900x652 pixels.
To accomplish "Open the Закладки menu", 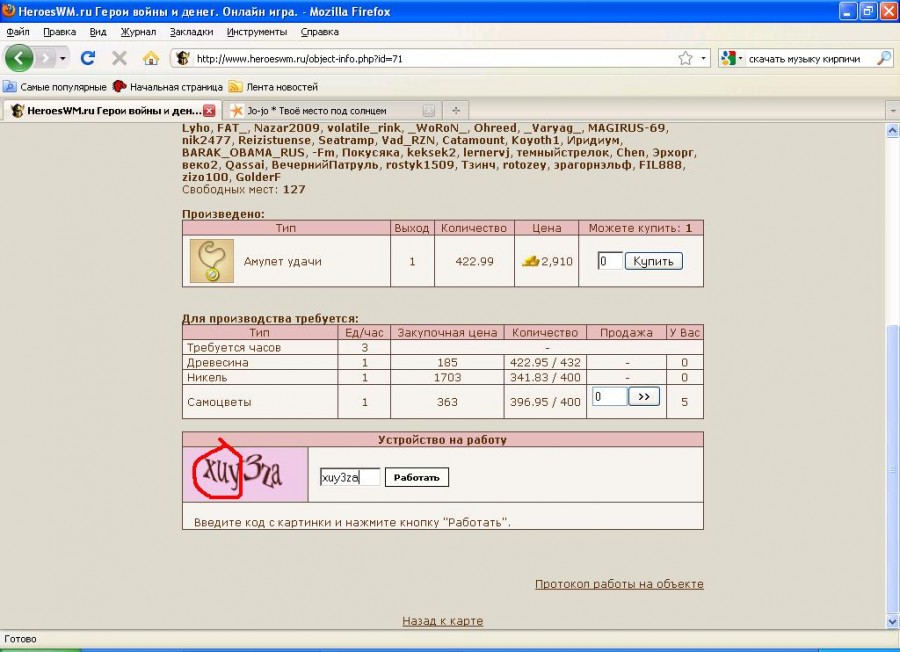I will (x=191, y=32).
